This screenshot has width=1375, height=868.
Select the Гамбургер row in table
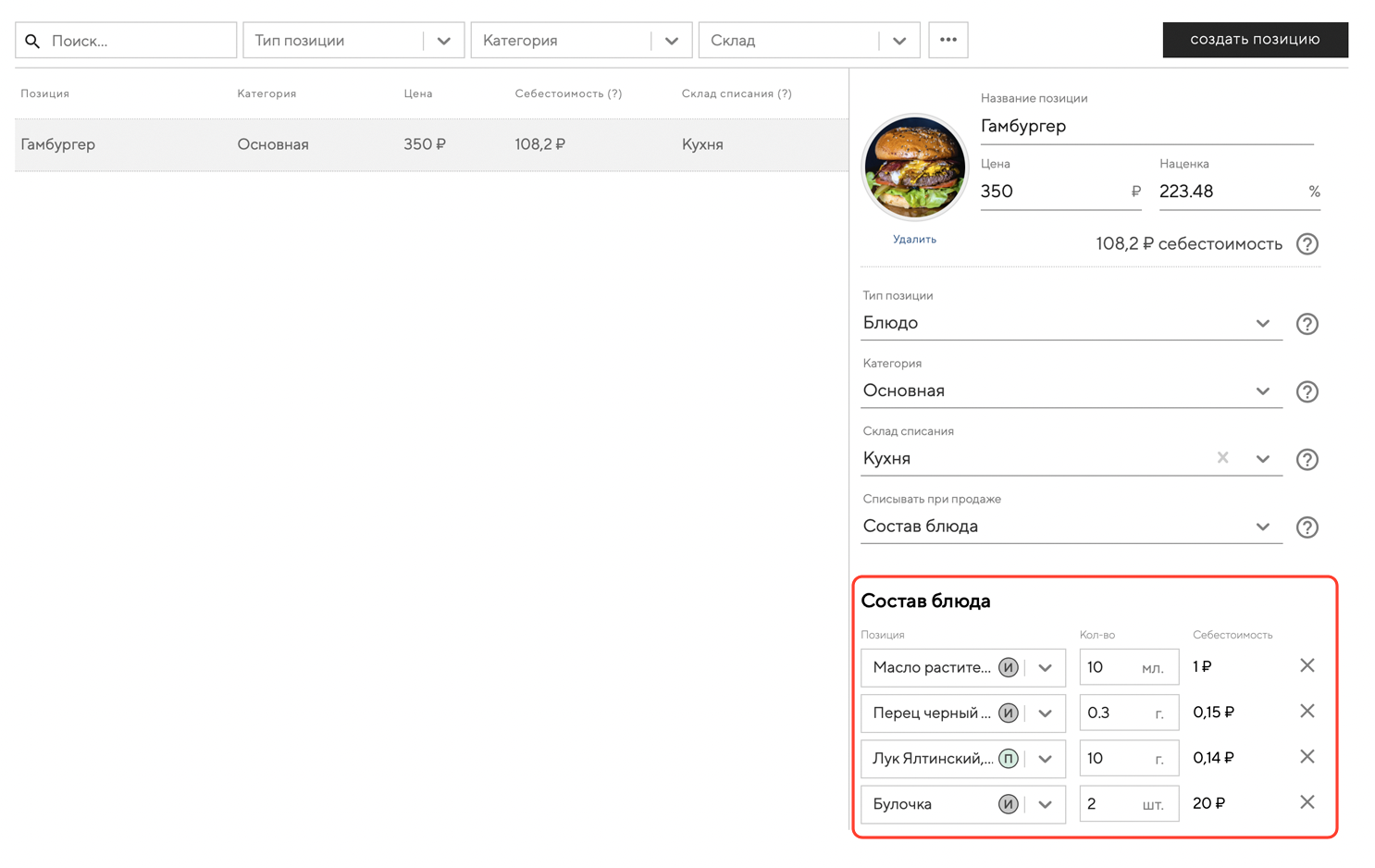[431, 144]
